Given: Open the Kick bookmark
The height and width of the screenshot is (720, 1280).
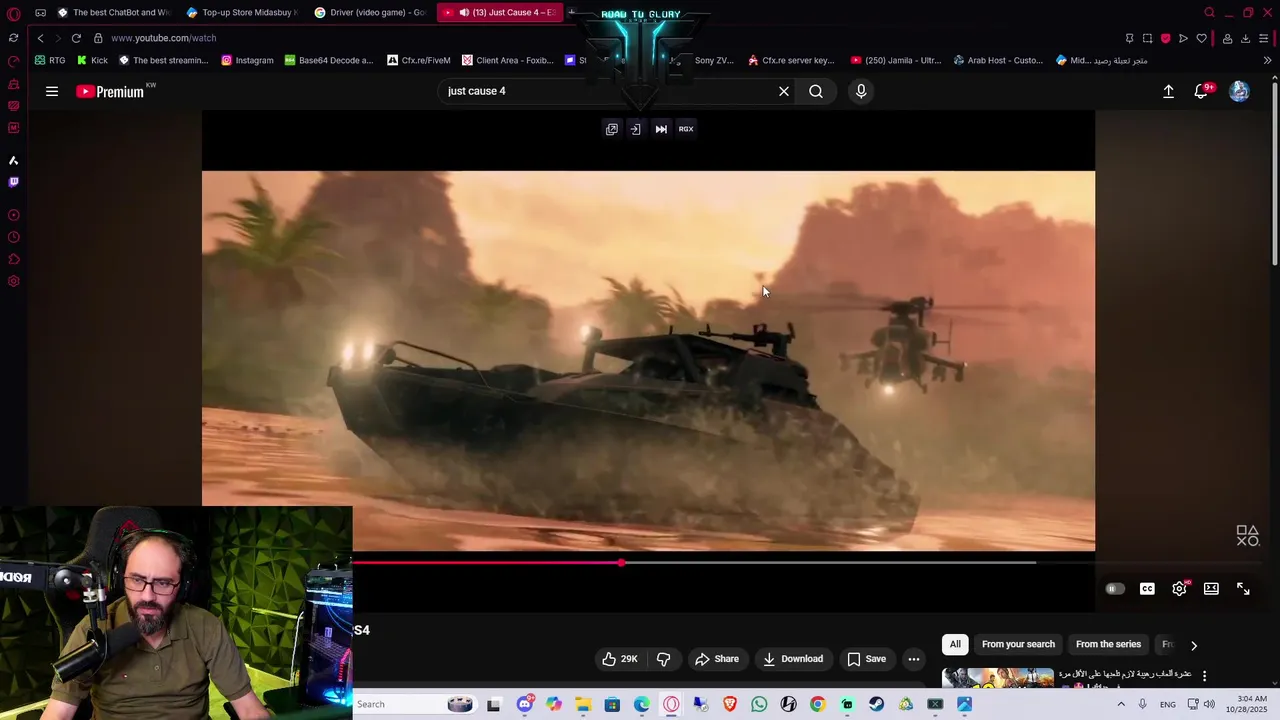Looking at the screenshot, I should click(x=92, y=60).
